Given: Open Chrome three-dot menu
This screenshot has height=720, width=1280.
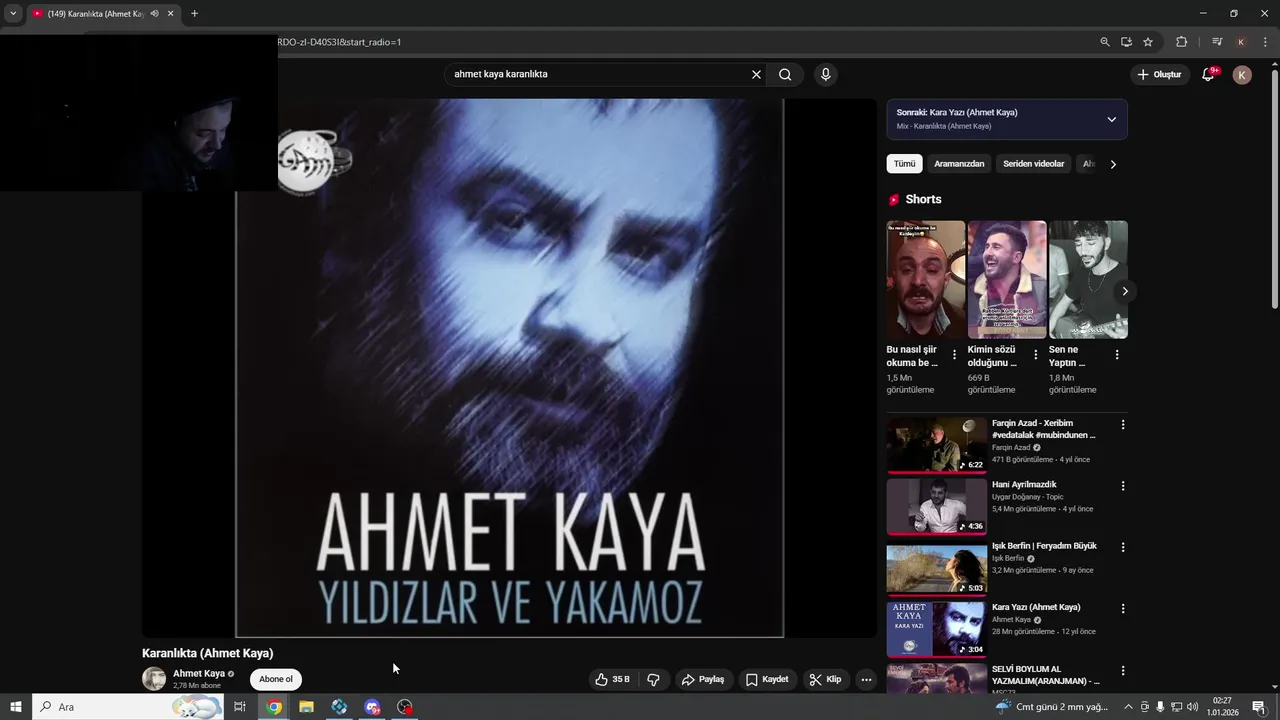Looking at the screenshot, I should tap(1265, 42).
